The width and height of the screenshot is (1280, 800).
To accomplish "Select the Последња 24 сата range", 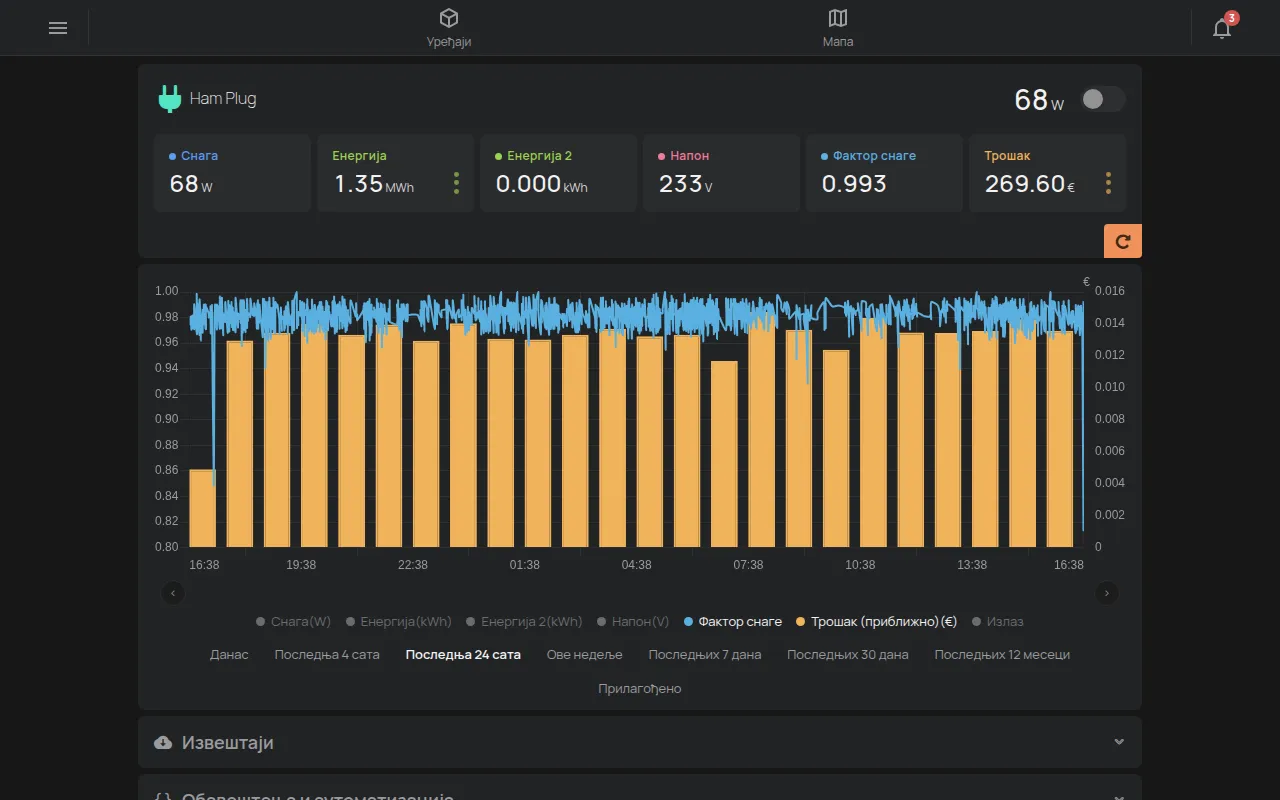I will pos(463,654).
